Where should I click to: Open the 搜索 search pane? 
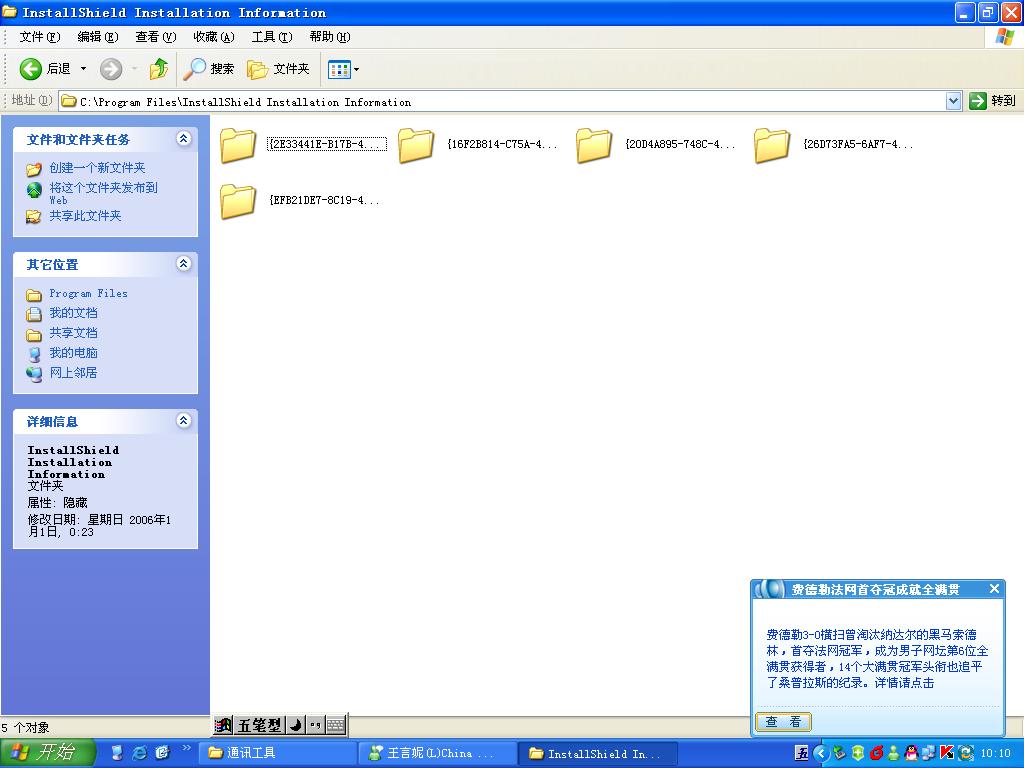coord(208,69)
